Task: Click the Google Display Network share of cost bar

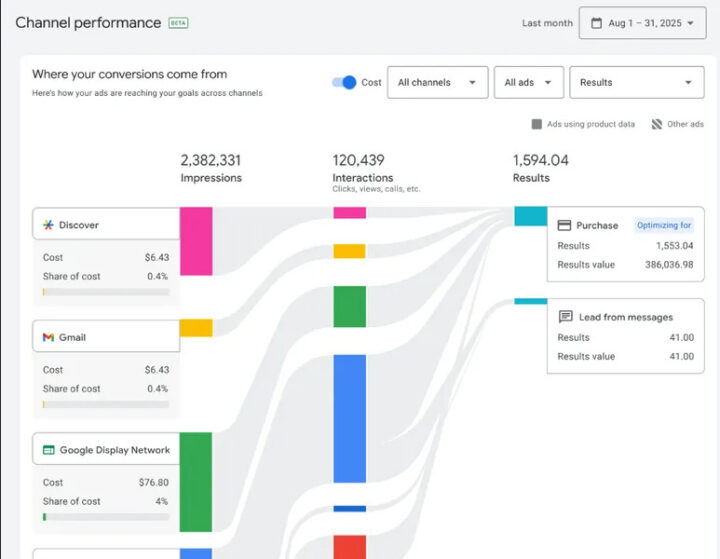Action: point(106,517)
